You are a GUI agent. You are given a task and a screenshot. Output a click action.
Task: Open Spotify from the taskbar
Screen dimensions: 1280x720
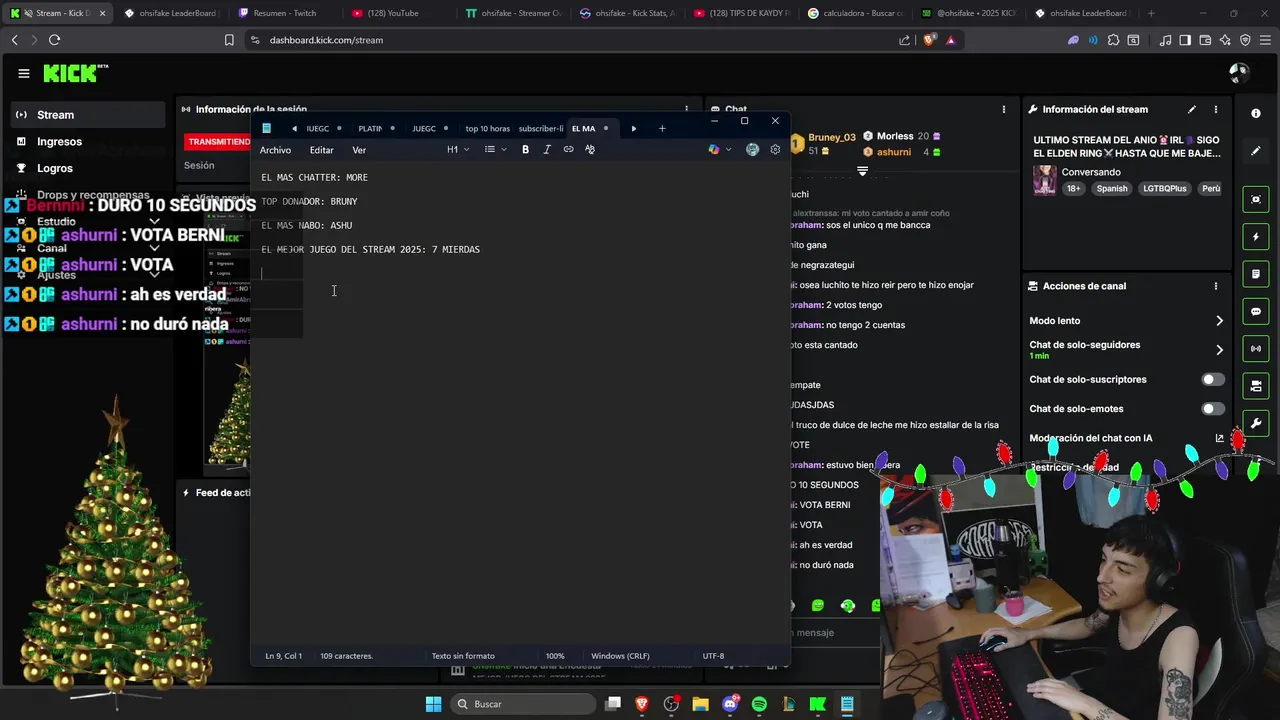[x=759, y=704]
